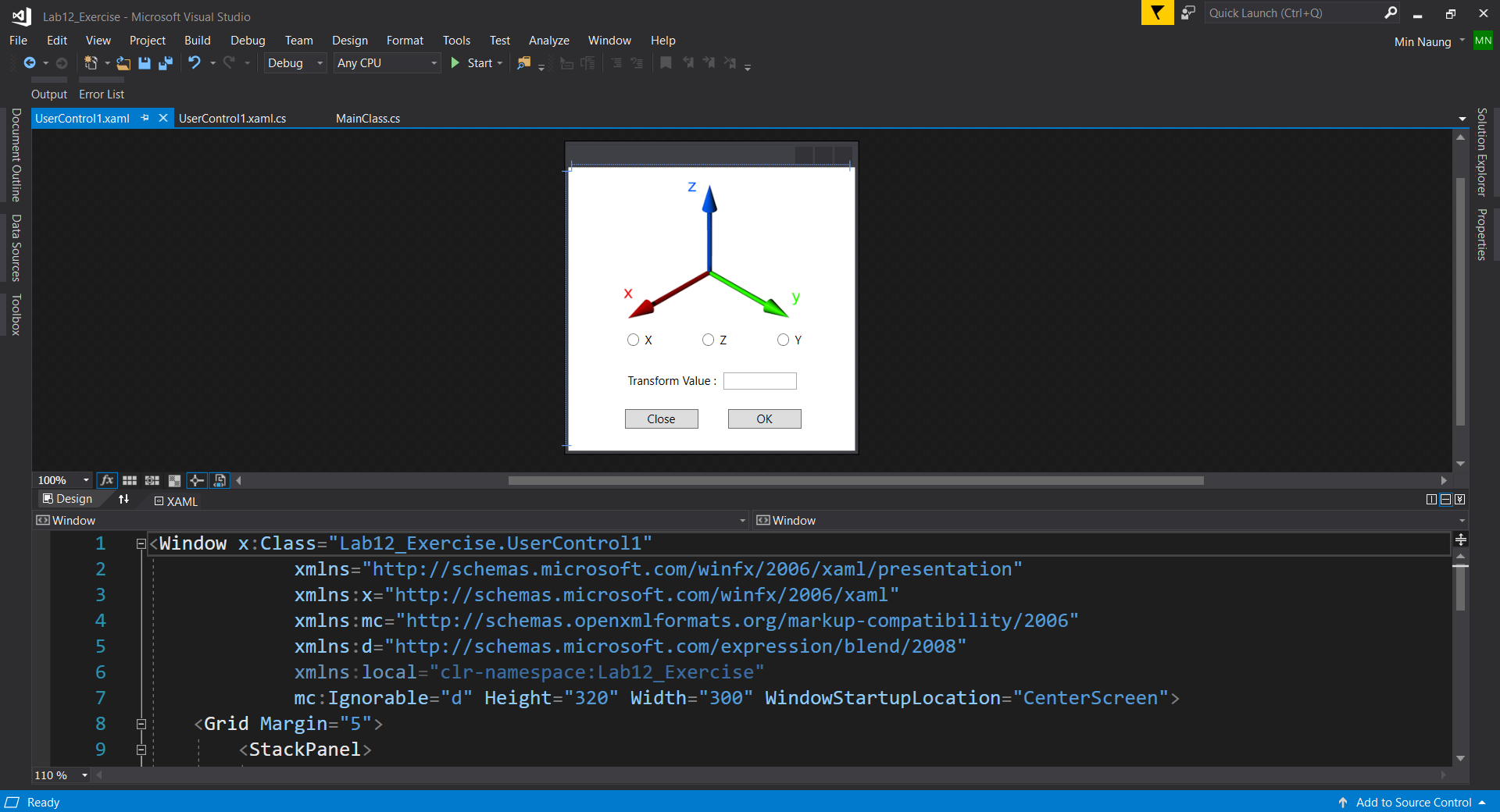
Task: Click Add to Source Control in the status bar
Action: pyautogui.click(x=1413, y=802)
